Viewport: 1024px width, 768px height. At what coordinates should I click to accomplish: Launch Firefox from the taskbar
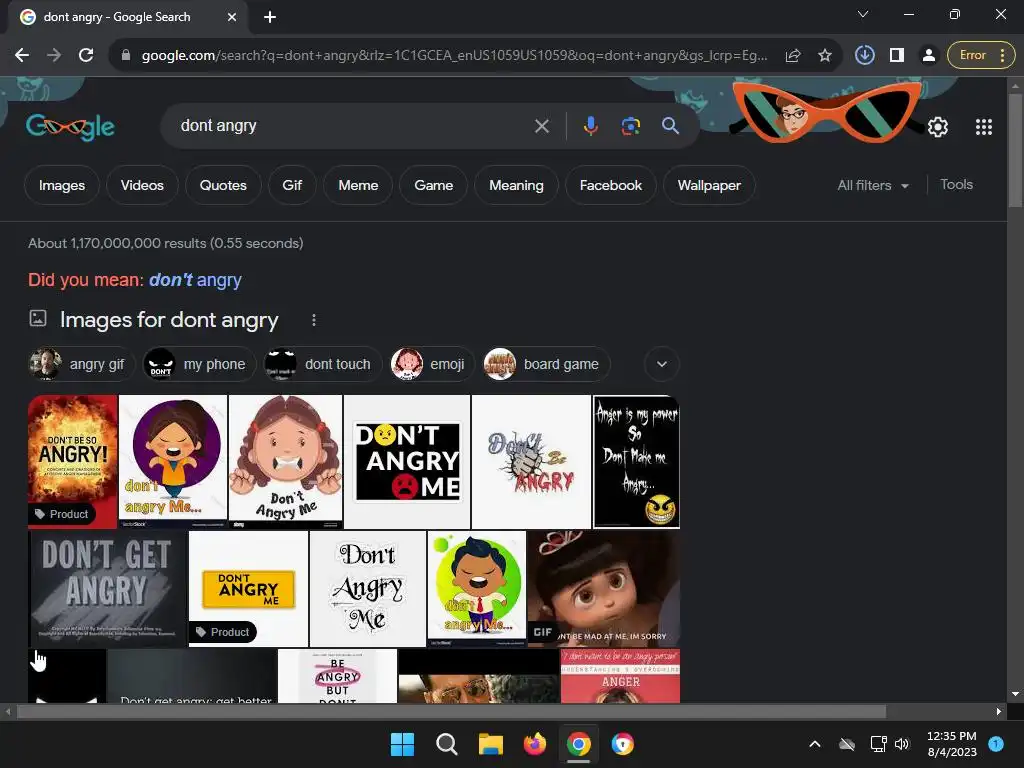[x=535, y=744]
